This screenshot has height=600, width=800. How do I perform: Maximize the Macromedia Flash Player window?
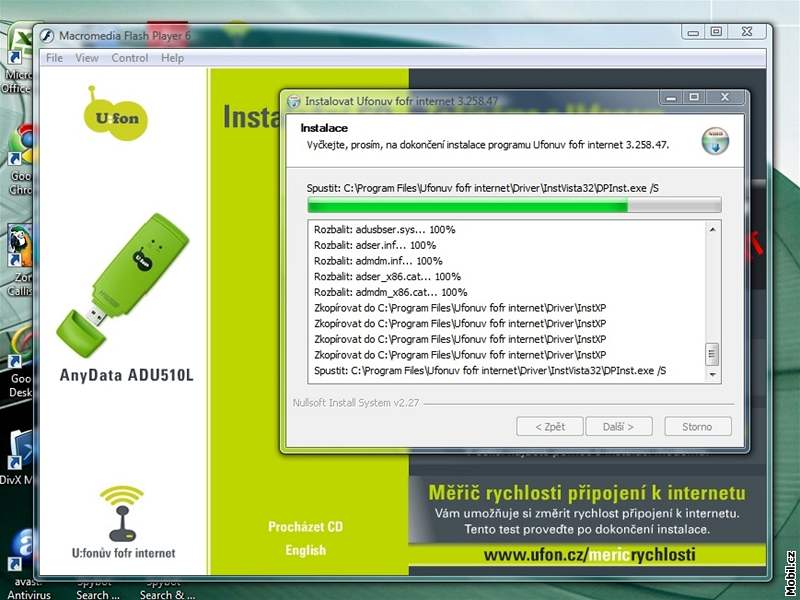point(716,32)
